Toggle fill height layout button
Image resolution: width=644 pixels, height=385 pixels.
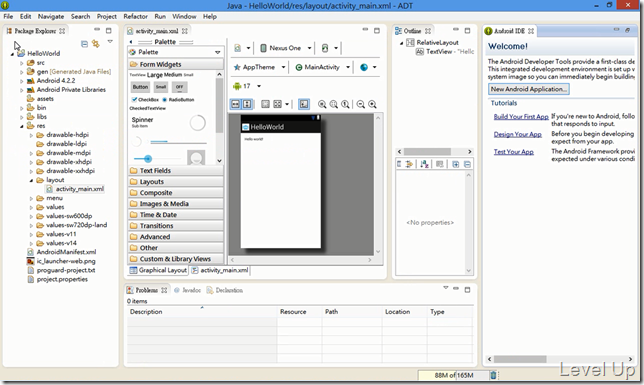point(247,104)
